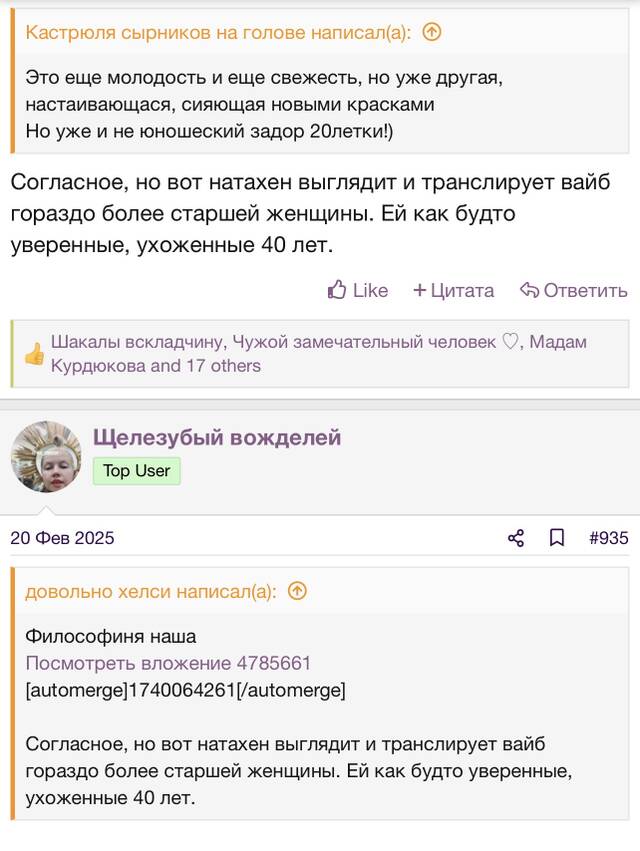The width and height of the screenshot is (640, 851).
Task: Click the up-arrow icon beside довольно хелси написал(а)
Action: point(297,590)
